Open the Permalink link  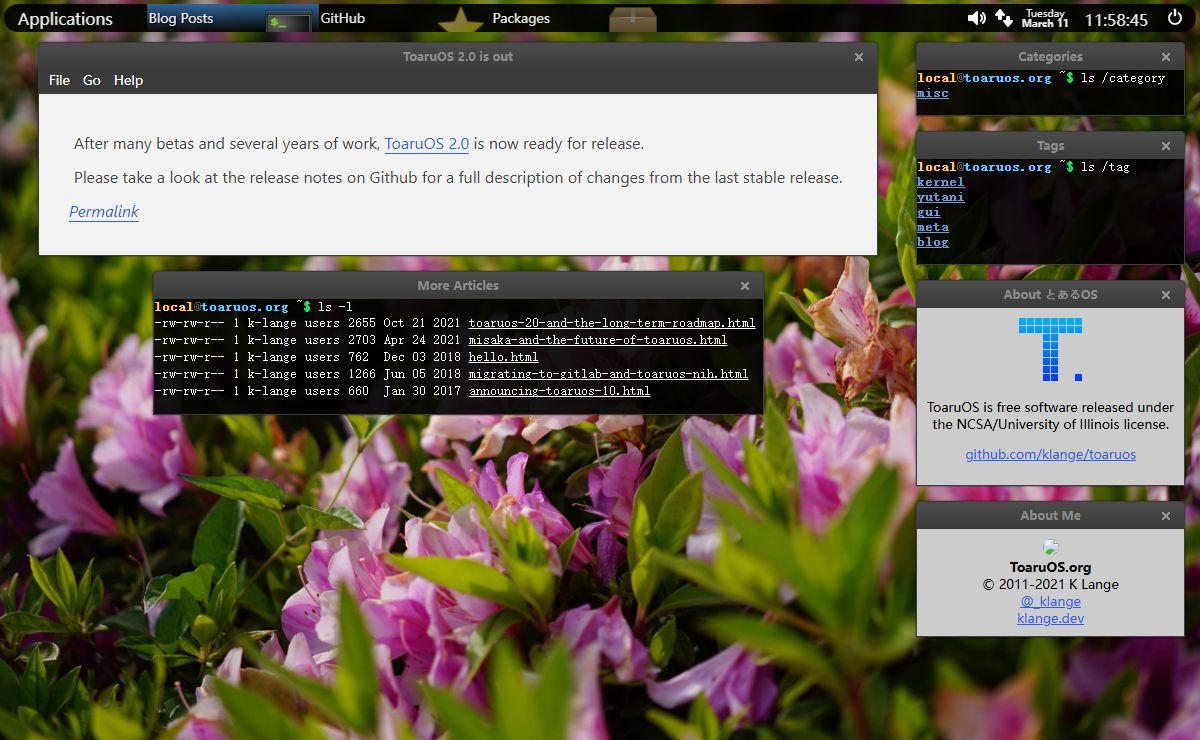click(104, 212)
